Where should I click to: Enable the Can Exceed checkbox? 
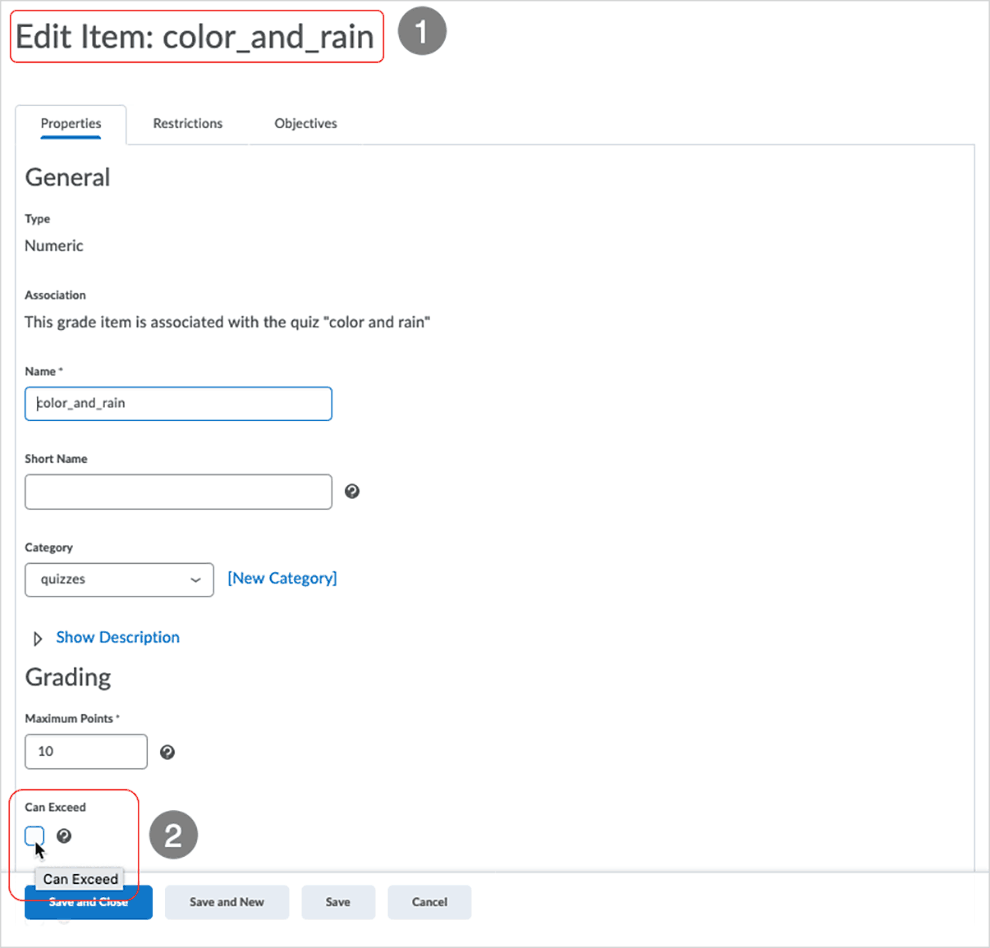click(34, 836)
